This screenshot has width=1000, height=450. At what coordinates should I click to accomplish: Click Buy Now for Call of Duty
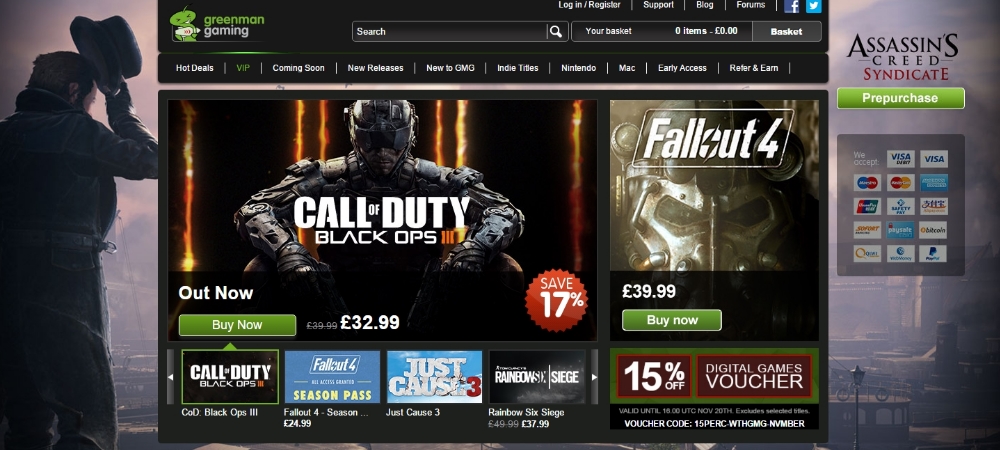point(237,325)
